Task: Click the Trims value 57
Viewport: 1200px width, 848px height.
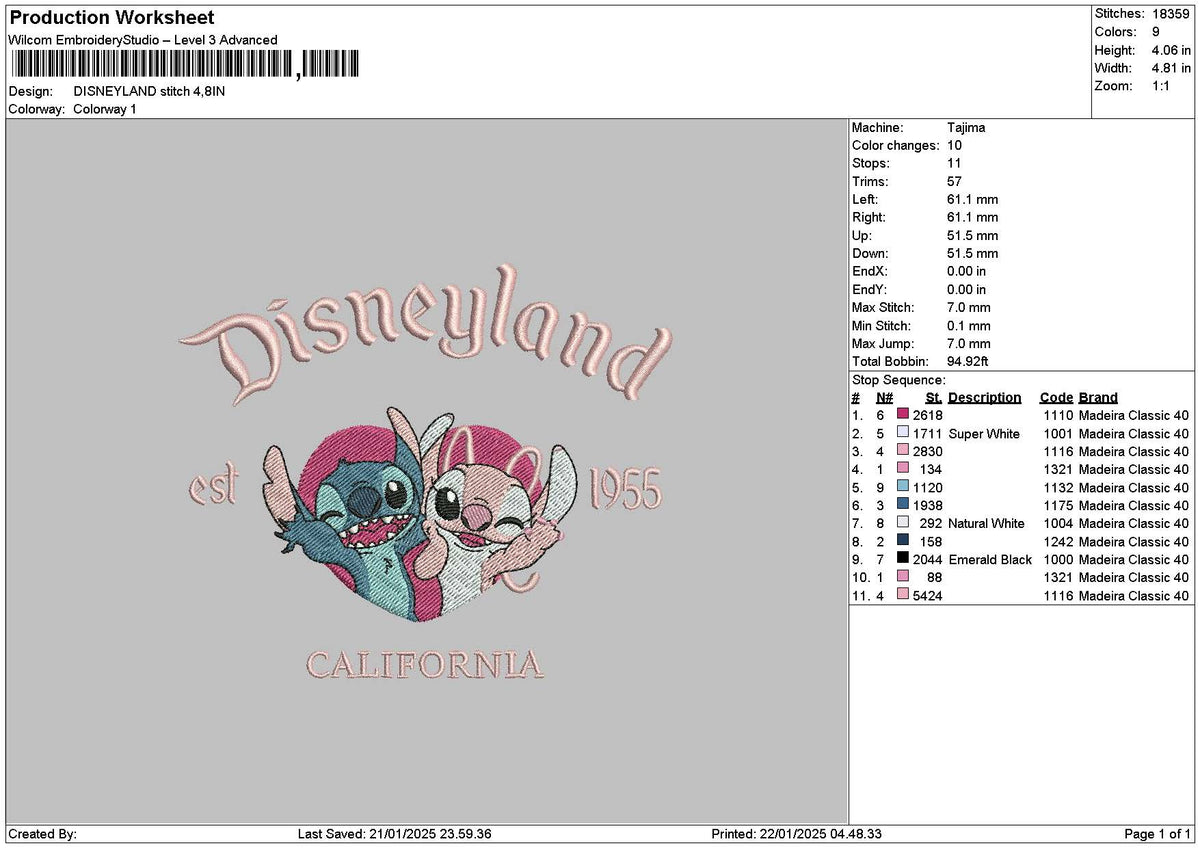Action: click(954, 182)
